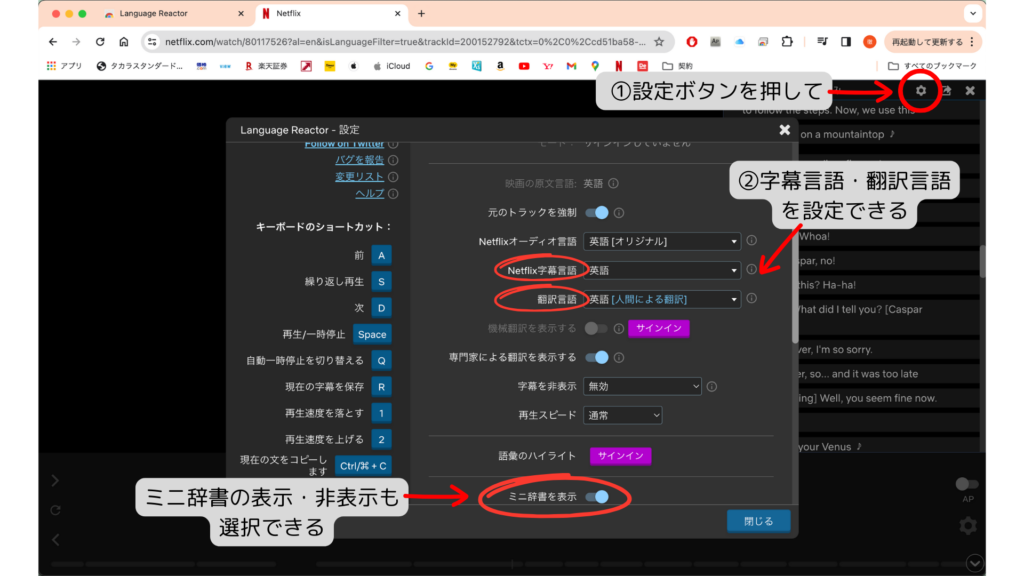Close the settings dialog with X icon
Screen dimensions: 1024x576
[x=784, y=130]
